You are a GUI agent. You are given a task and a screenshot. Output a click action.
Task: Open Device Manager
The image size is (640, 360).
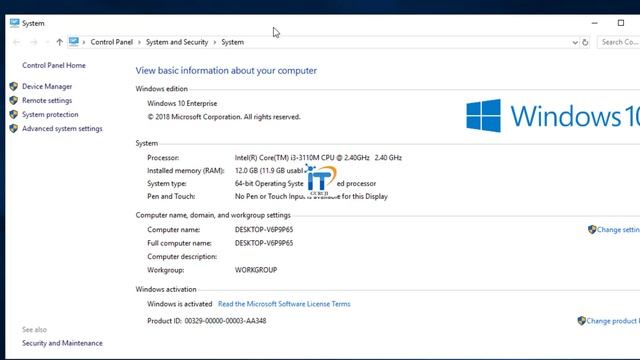click(x=47, y=87)
